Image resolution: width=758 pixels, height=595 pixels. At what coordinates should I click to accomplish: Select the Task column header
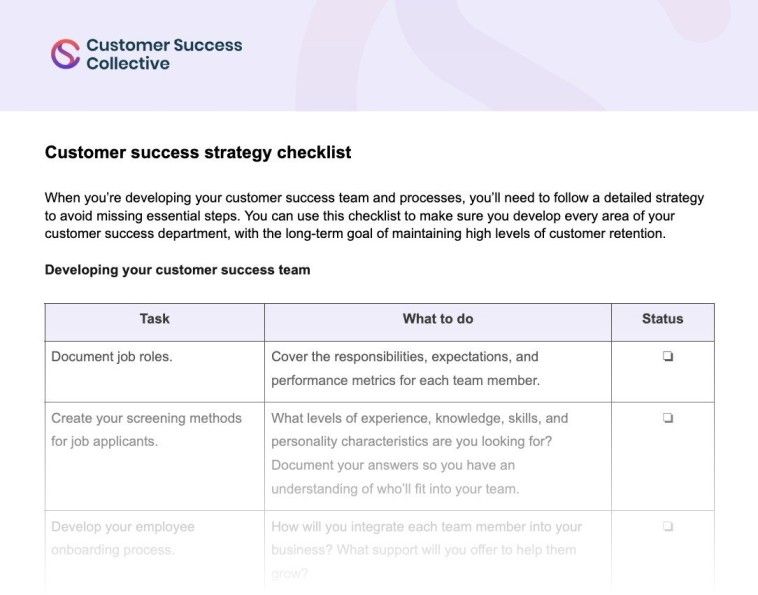click(x=154, y=319)
